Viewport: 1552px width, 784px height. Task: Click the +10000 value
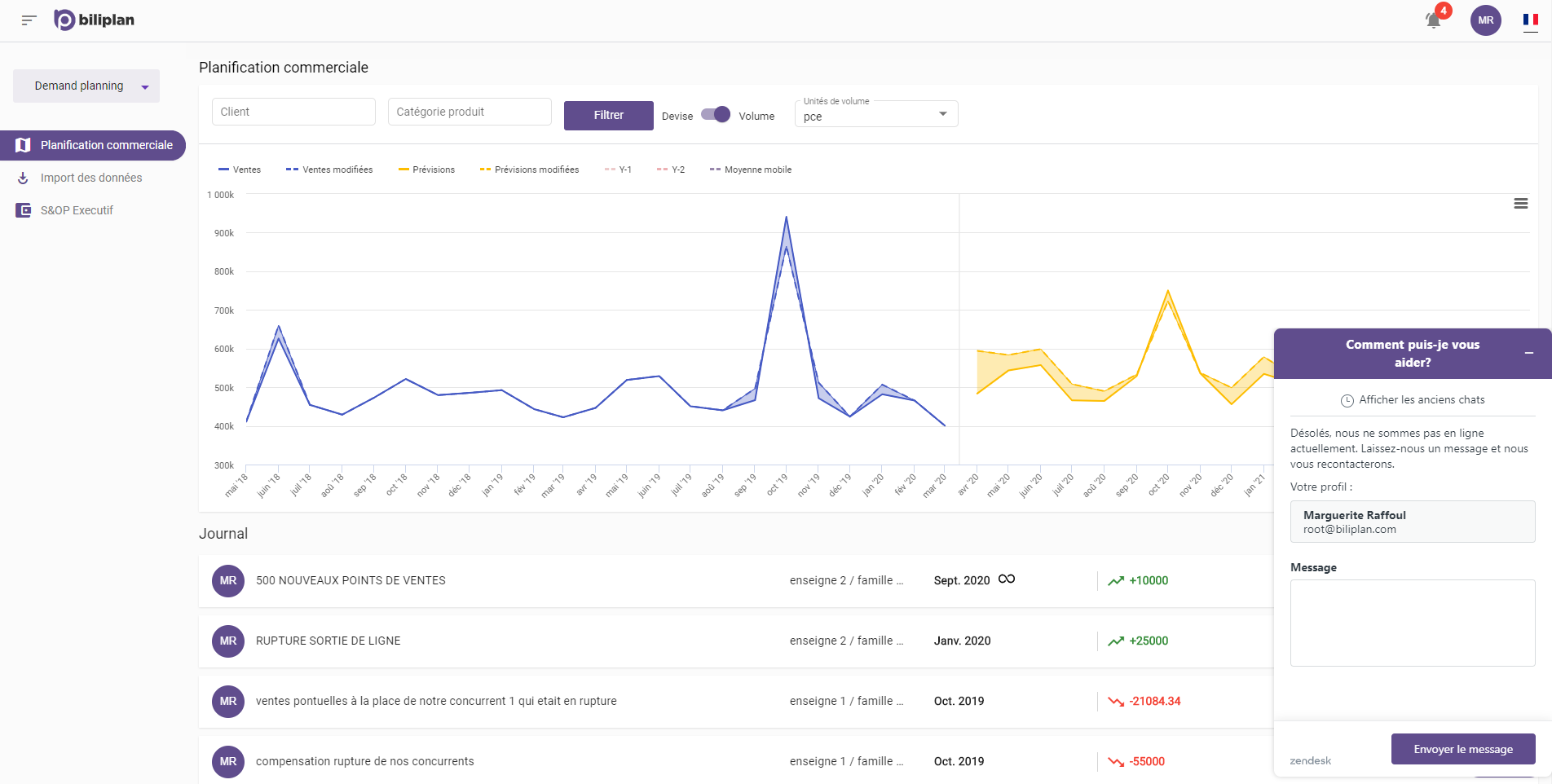[x=1149, y=581]
